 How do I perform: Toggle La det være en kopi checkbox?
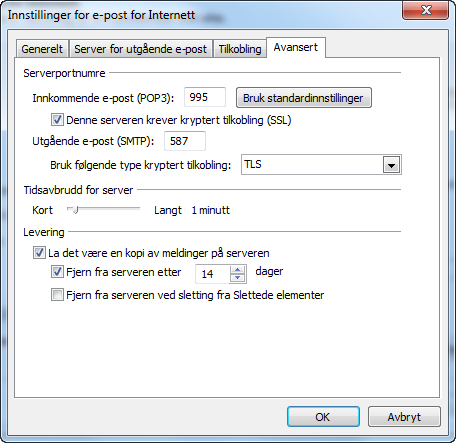point(39,253)
